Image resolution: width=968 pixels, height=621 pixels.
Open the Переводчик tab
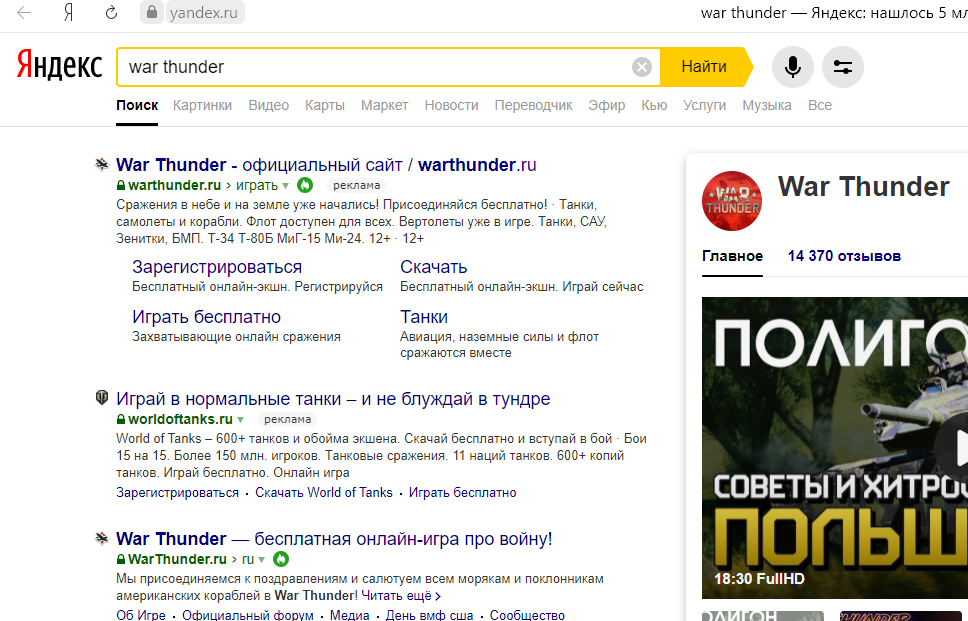(533, 106)
